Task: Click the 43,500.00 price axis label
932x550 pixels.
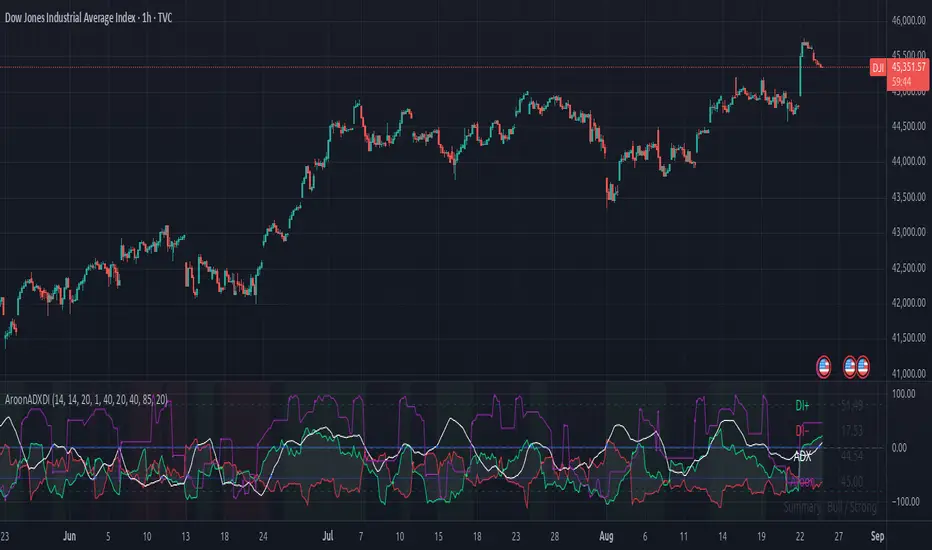Action: pyautogui.click(x=908, y=197)
